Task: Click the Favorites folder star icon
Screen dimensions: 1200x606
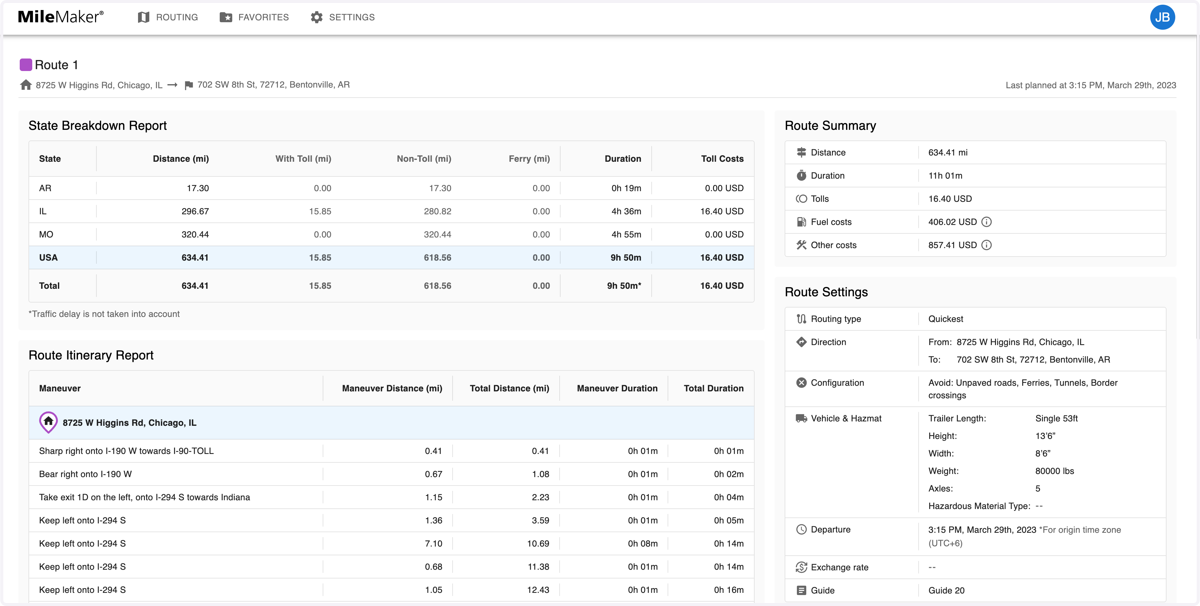Action: (226, 17)
